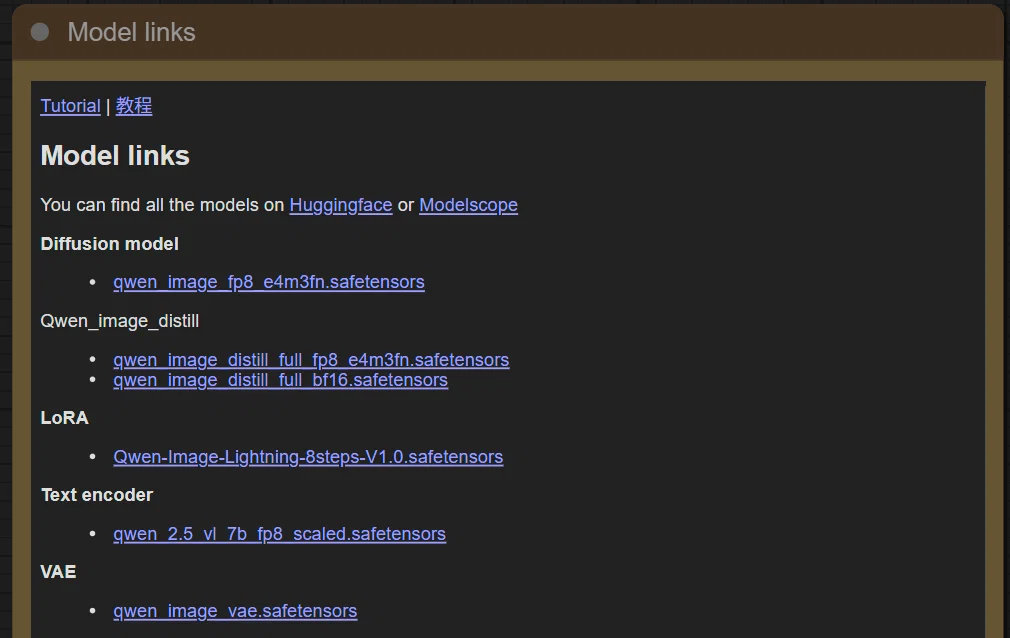Screen dimensions: 1010x638
Task: Click the 'VAE' heading text
Action: (x=58, y=572)
